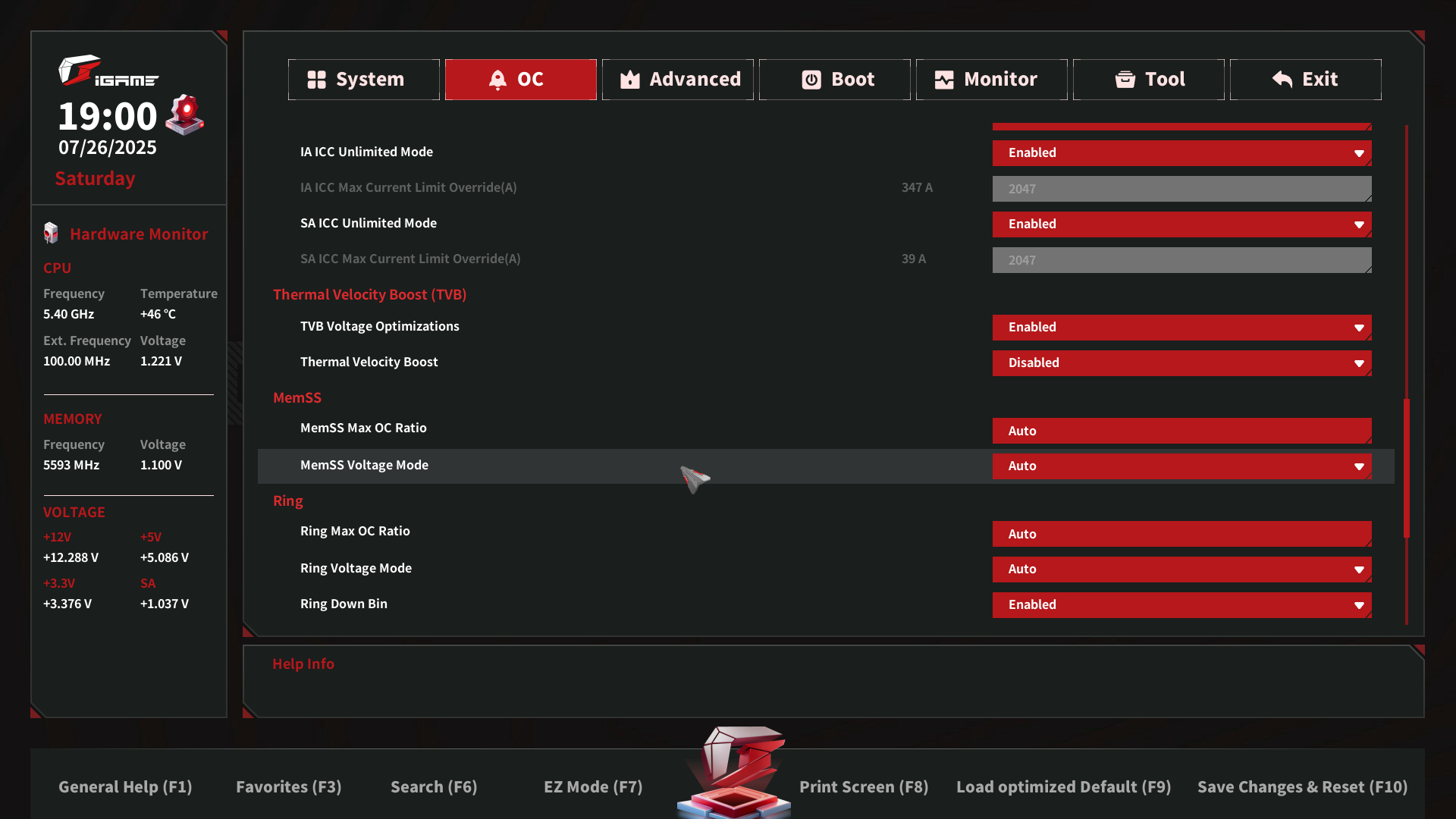Click the MemSS Max OC Ratio field

[1181, 431]
